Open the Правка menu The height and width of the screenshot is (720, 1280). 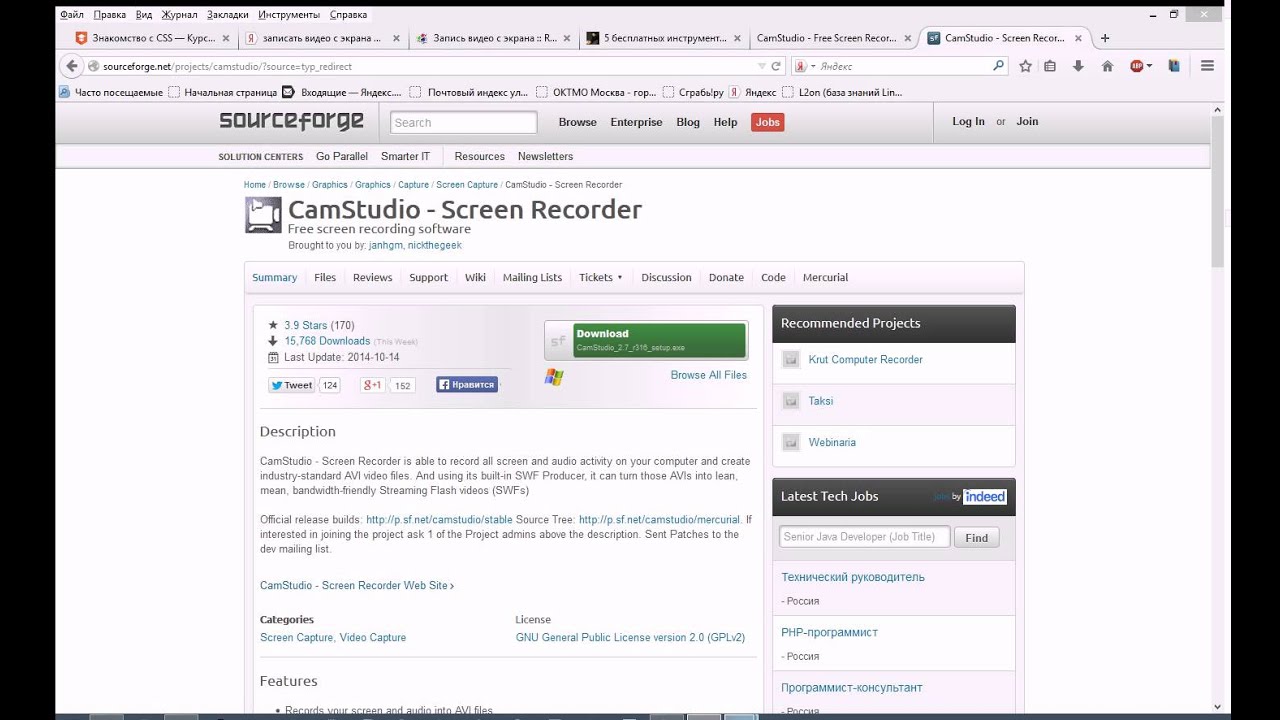[x=110, y=15]
